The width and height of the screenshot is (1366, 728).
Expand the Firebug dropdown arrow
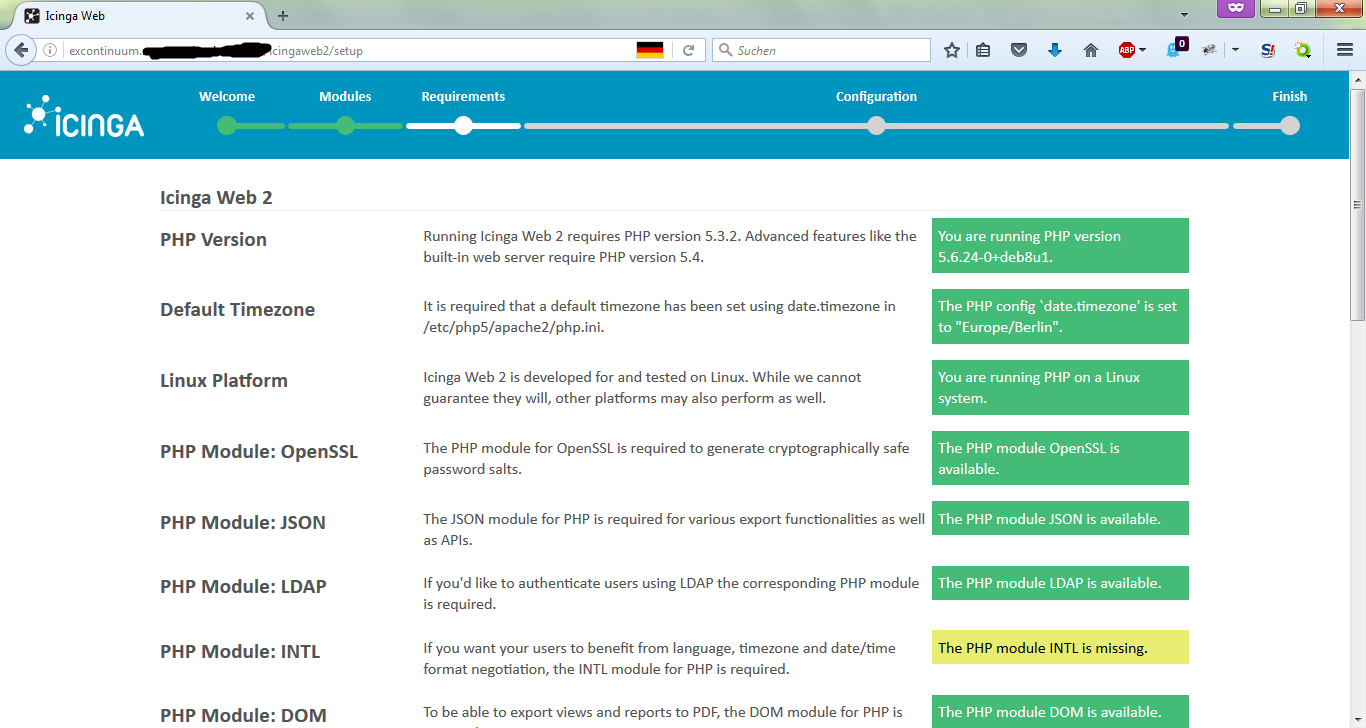coord(1236,50)
